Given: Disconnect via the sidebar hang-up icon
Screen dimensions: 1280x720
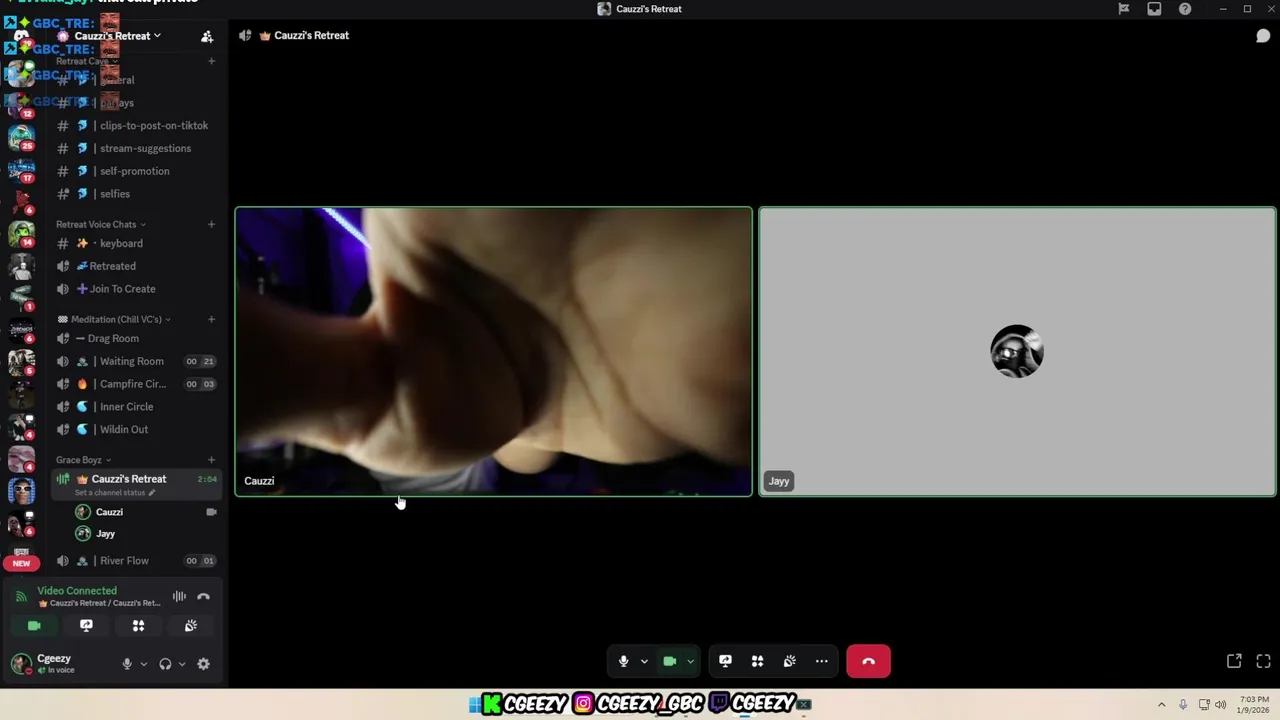Looking at the screenshot, I should (203, 597).
